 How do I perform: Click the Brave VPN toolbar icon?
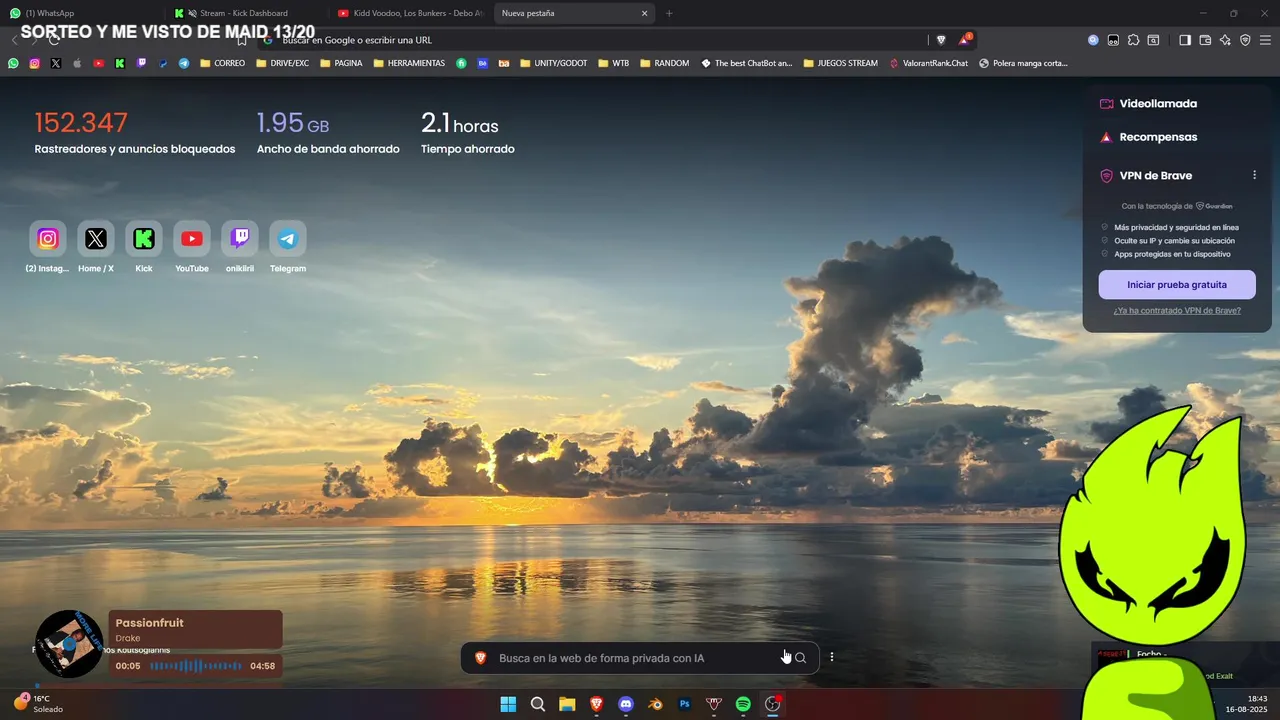coord(1245,40)
